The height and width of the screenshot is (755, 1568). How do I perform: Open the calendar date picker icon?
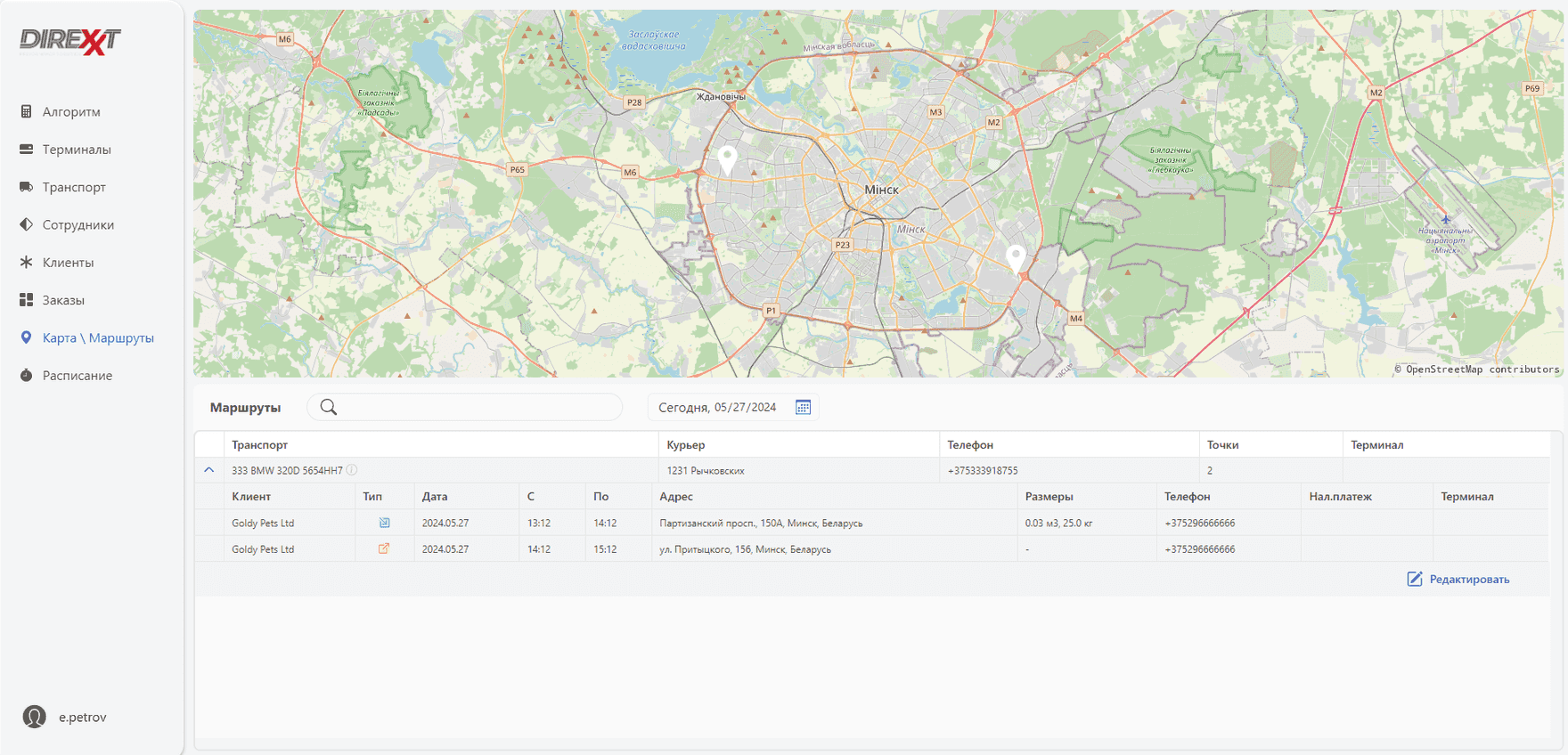(803, 407)
